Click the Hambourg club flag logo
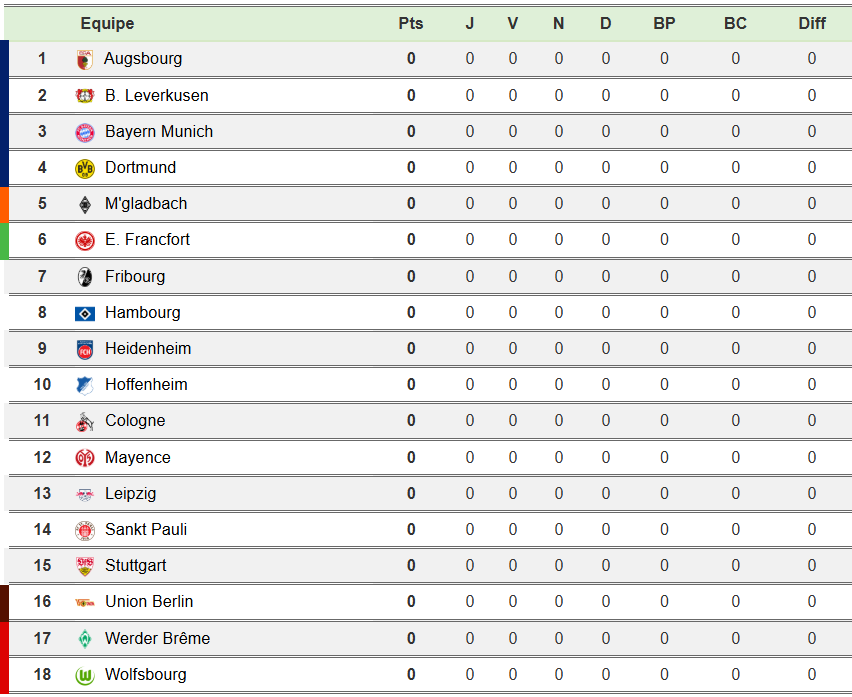The width and height of the screenshot is (852, 697). [x=85, y=313]
